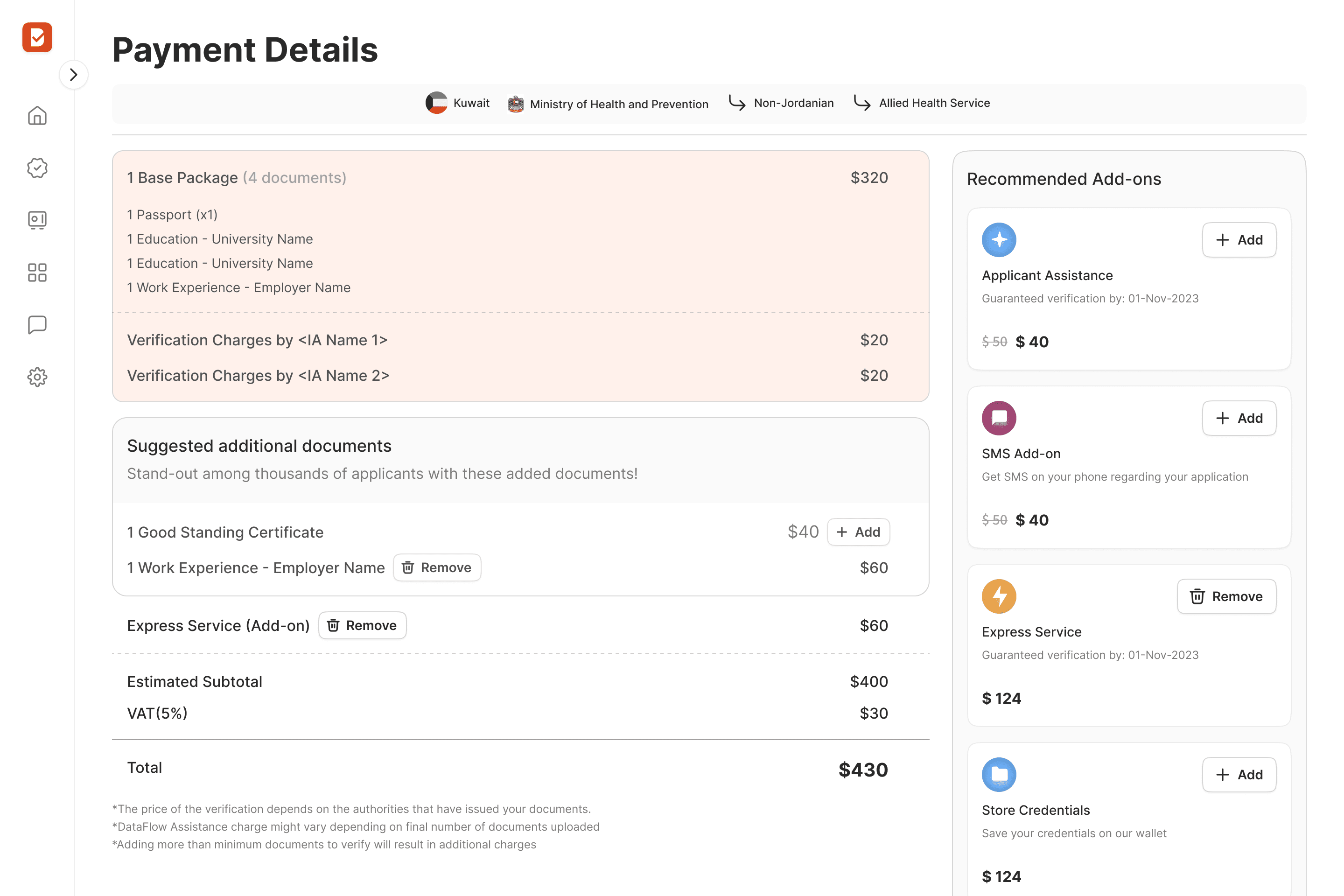The image size is (1344, 896).
Task: Click the Kuwait flag icon
Action: tap(436, 103)
